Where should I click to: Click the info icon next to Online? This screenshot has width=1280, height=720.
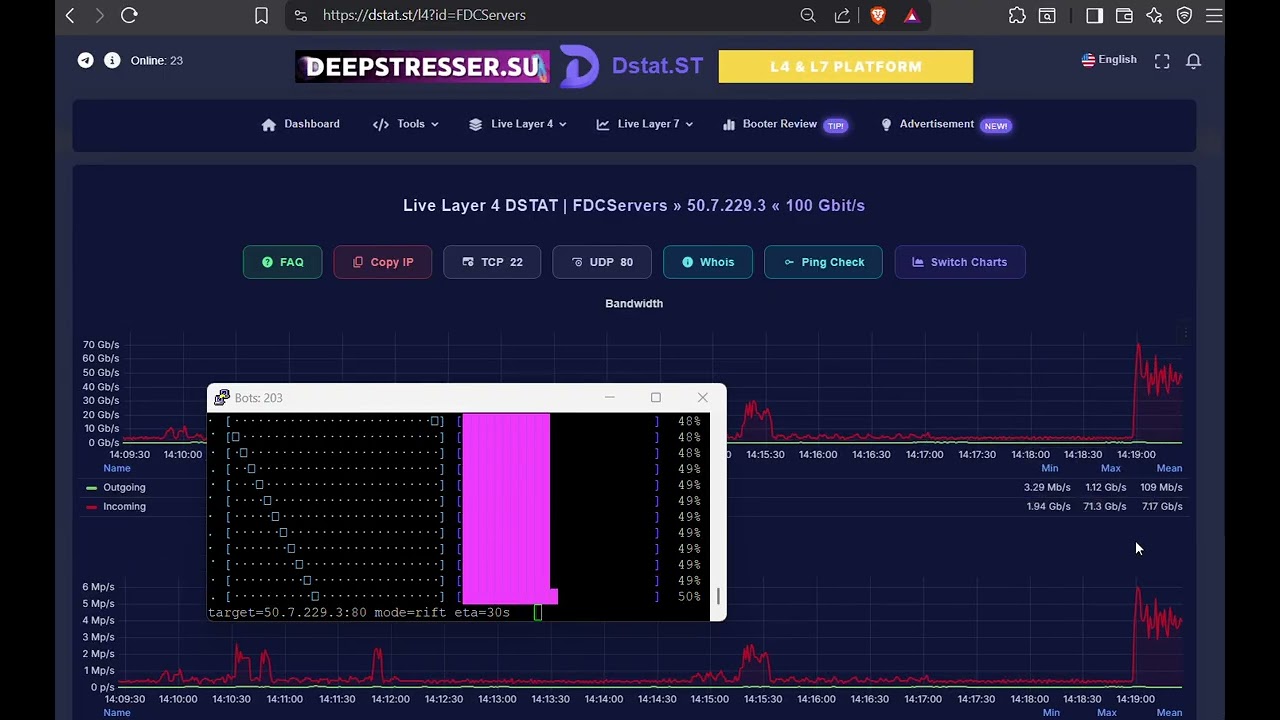(x=112, y=60)
